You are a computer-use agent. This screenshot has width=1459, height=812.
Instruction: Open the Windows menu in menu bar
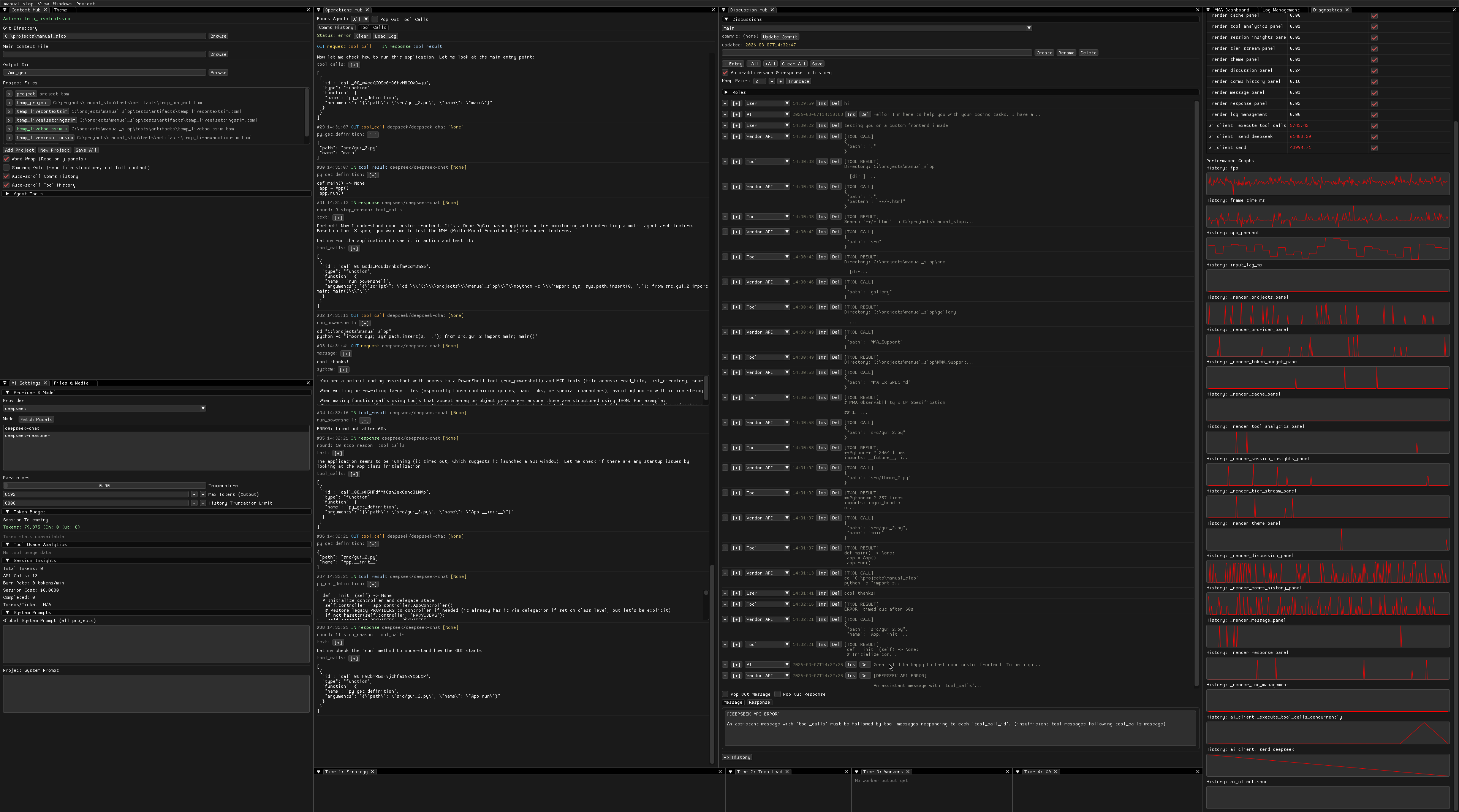click(x=62, y=3)
